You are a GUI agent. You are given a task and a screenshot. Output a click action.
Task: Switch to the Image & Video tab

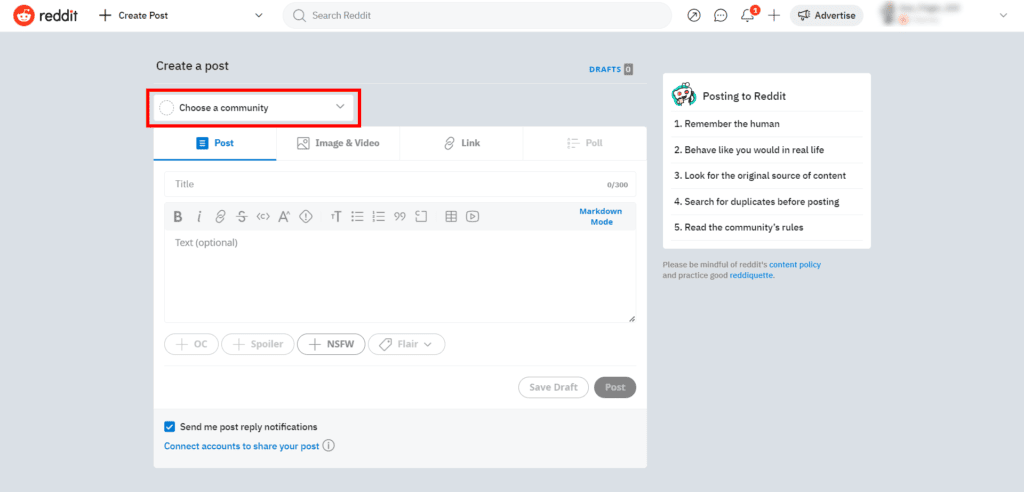pyautogui.click(x=338, y=143)
